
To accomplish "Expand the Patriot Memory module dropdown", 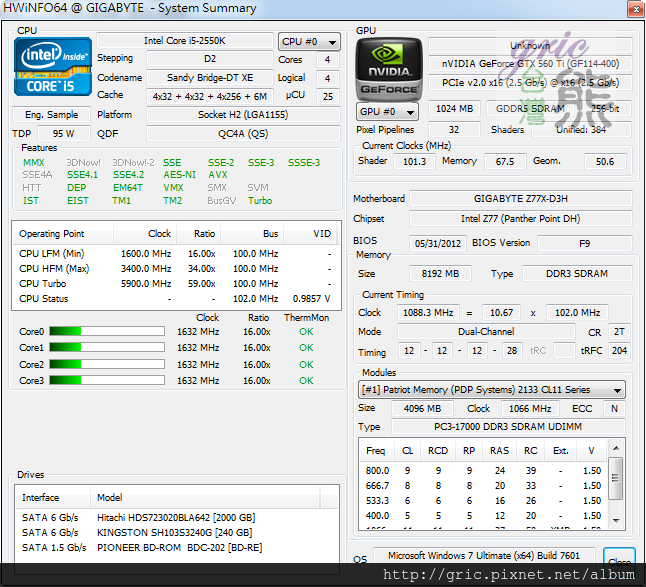I will tap(492, 390).
